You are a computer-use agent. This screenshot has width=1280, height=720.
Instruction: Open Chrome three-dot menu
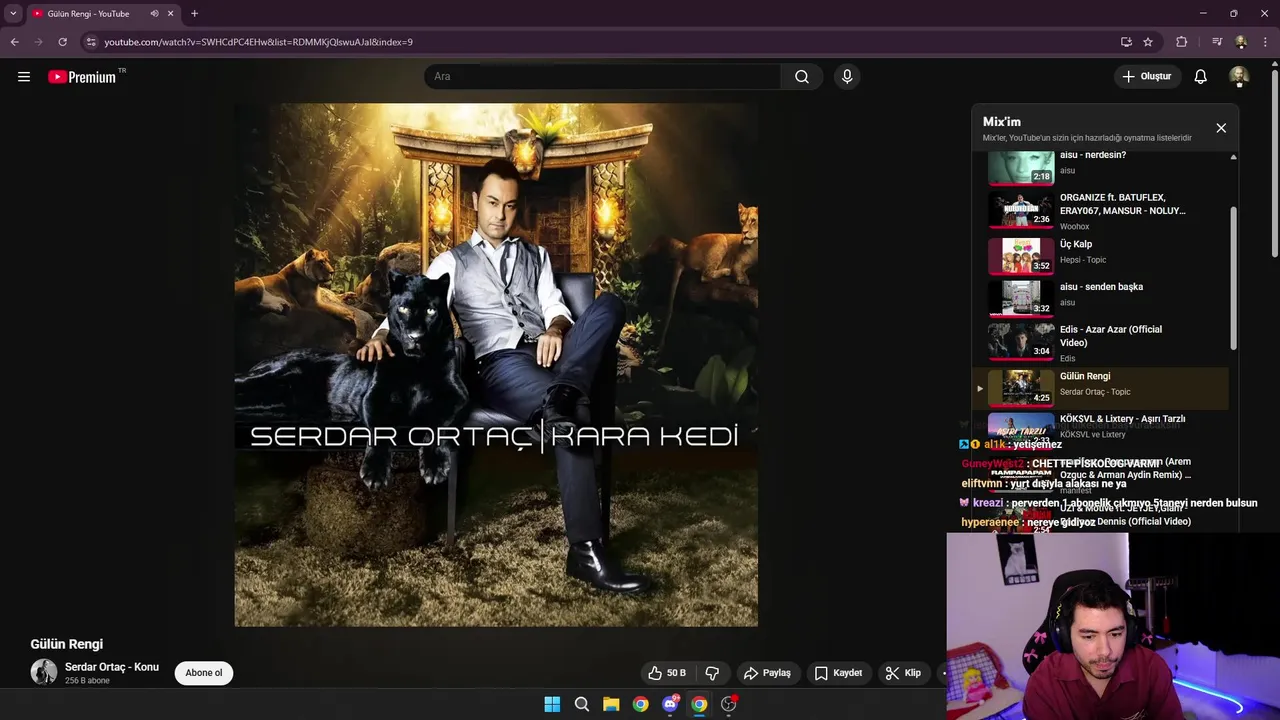(x=1264, y=42)
